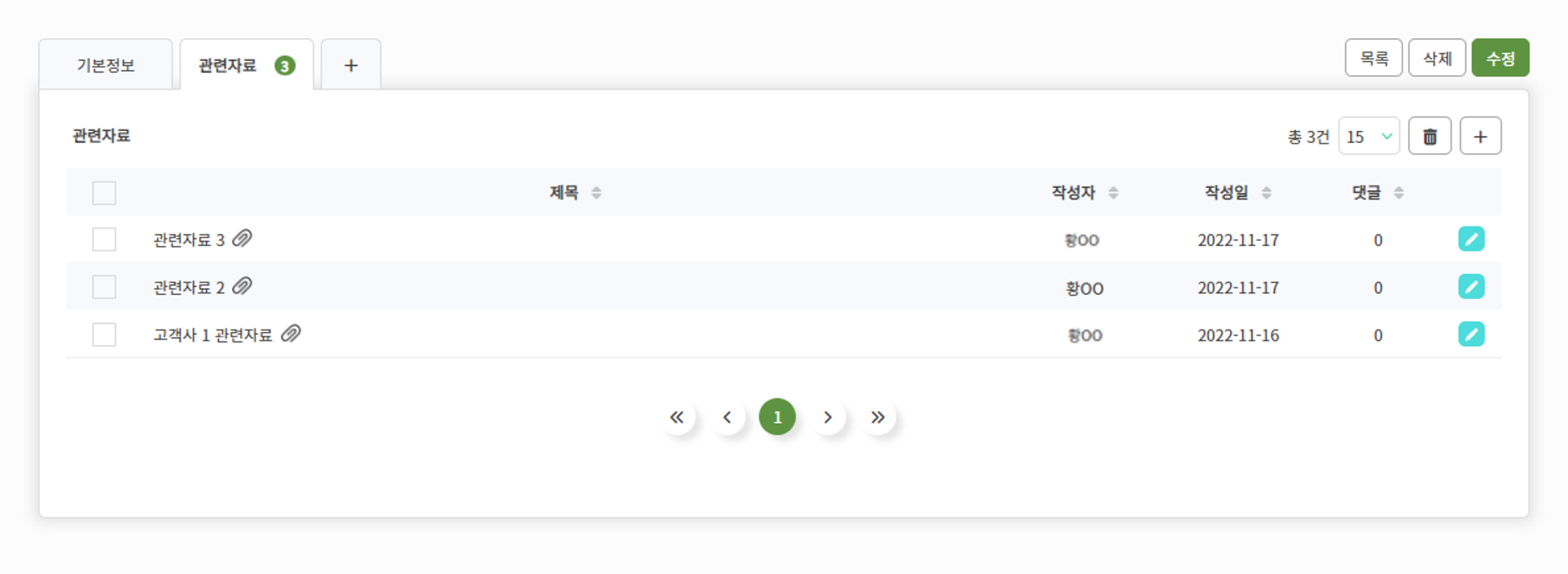Click the trash delete icon
1568x574 pixels.
[x=1429, y=136]
